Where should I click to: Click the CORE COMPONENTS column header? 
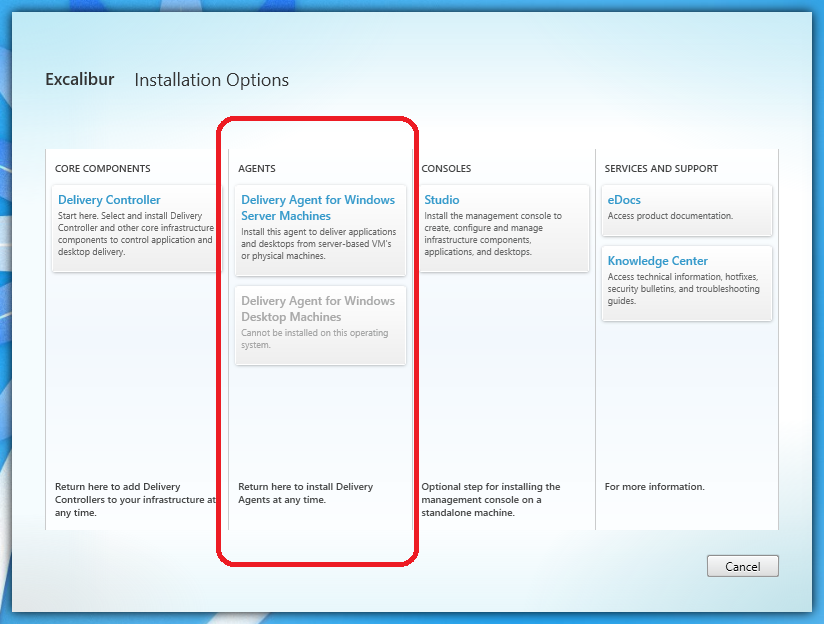click(103, 169)
